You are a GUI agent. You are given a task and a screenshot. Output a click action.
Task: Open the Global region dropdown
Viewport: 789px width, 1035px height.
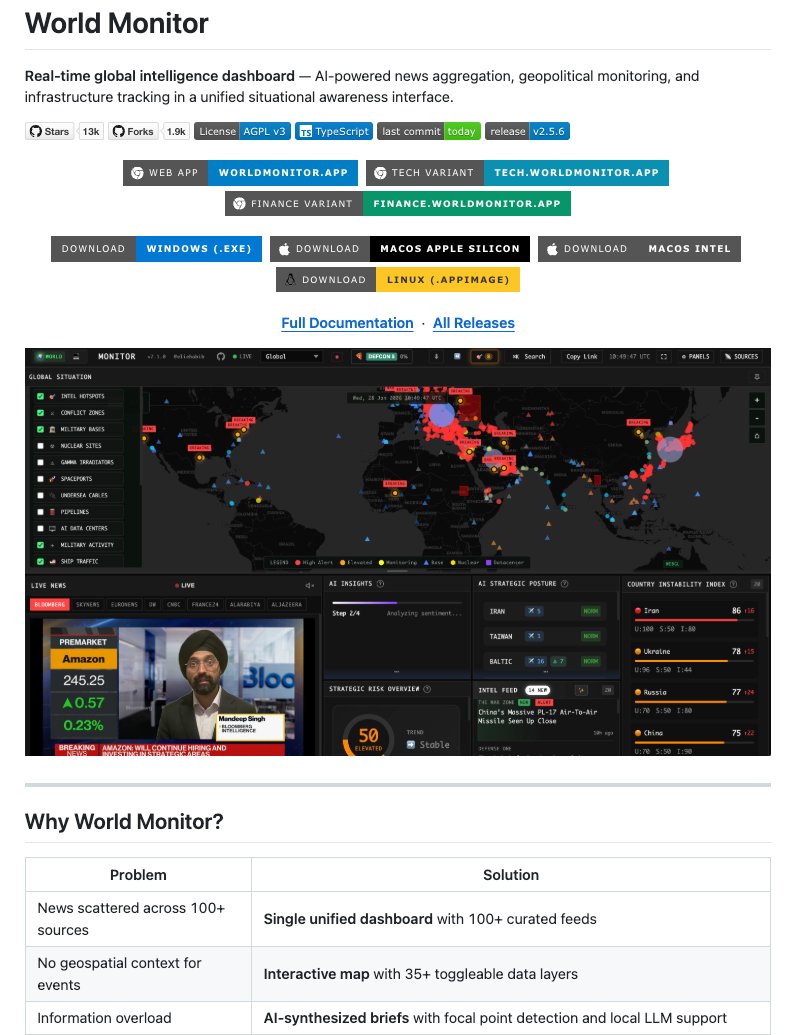coord(291,356)
